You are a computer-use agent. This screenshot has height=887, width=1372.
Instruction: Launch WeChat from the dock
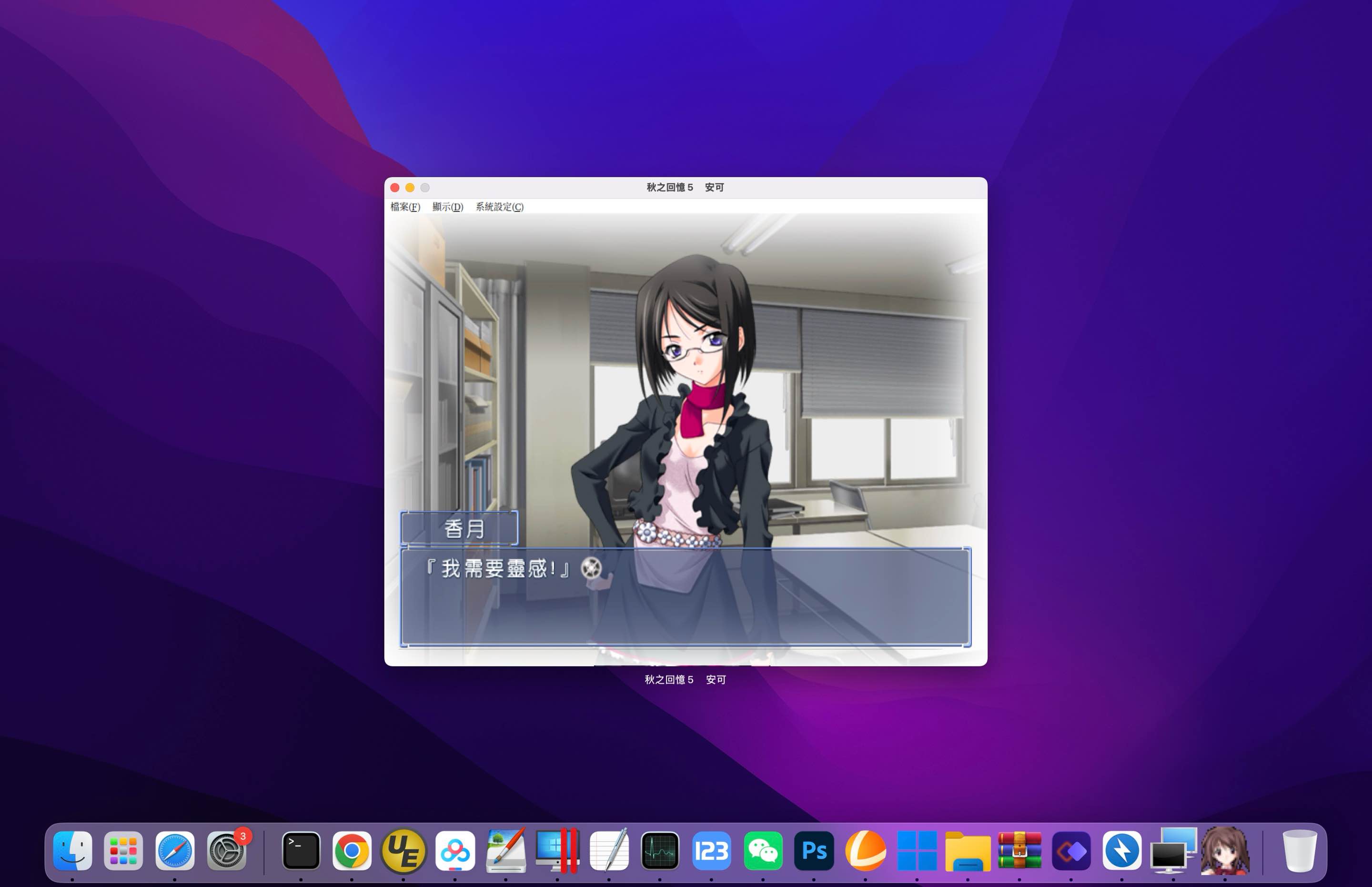coord(763,850)
